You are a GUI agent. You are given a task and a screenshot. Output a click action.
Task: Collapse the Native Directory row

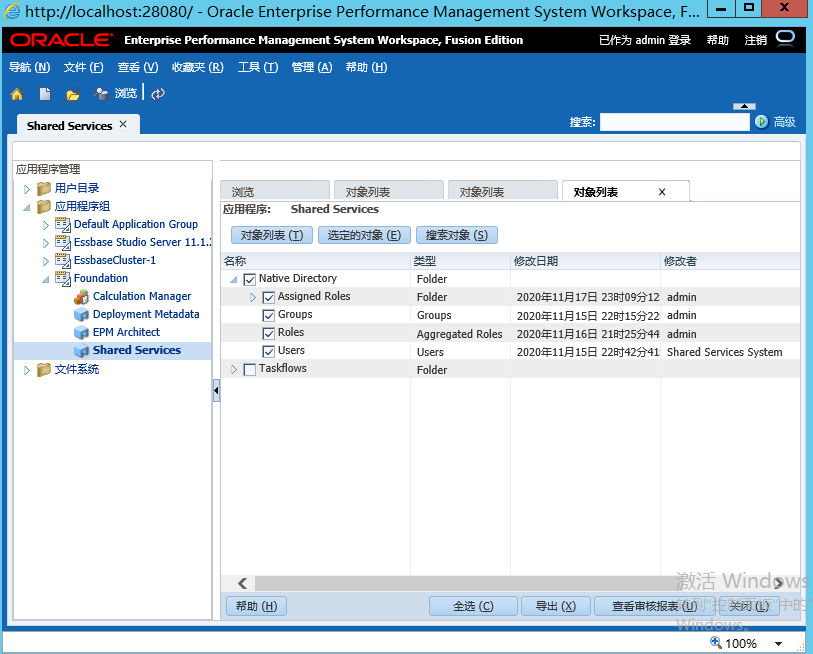point(234,280)
